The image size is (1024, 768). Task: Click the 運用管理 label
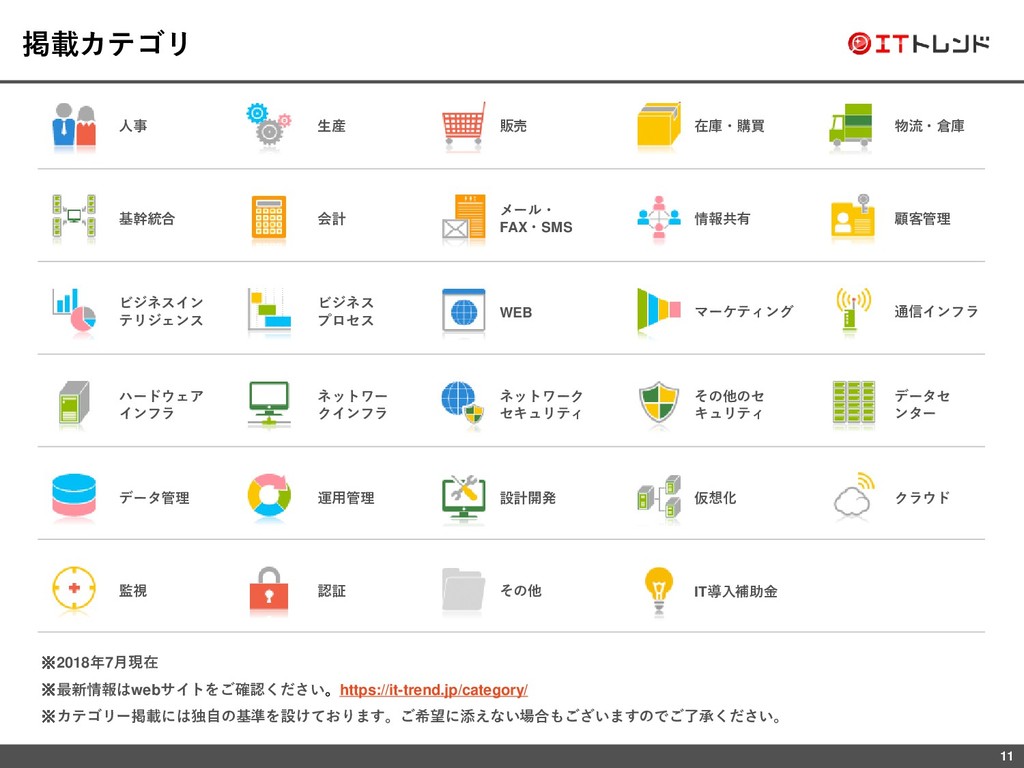click(346, 498)
